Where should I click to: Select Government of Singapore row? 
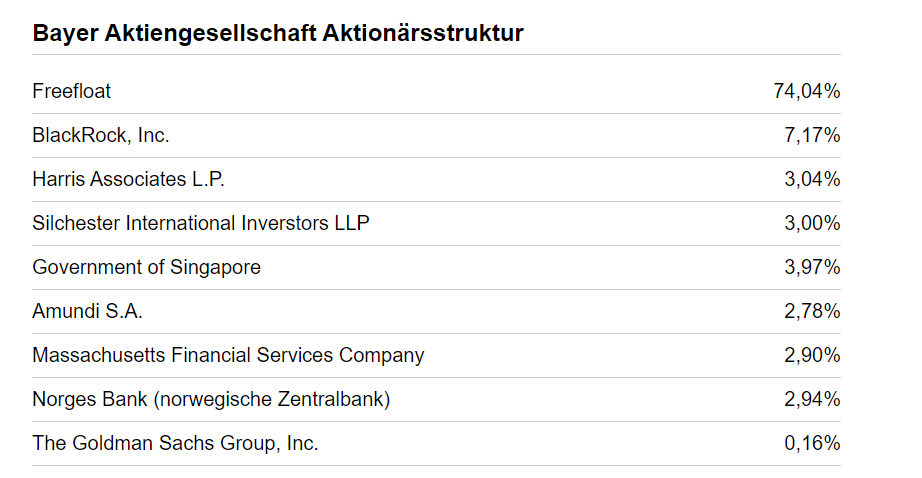(x=146, y=267)
